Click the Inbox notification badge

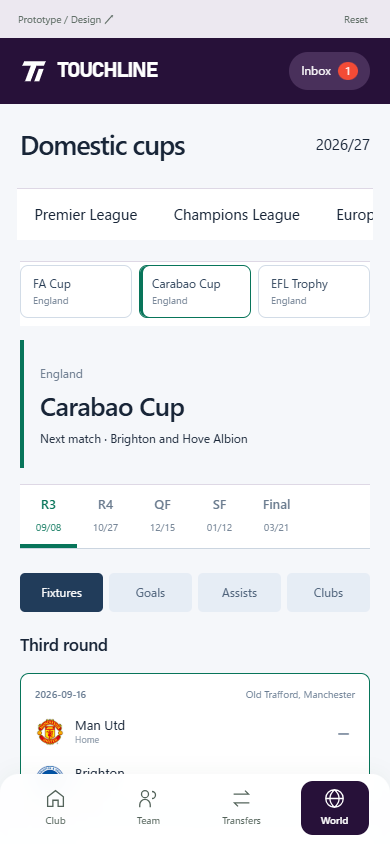[348, 71]
